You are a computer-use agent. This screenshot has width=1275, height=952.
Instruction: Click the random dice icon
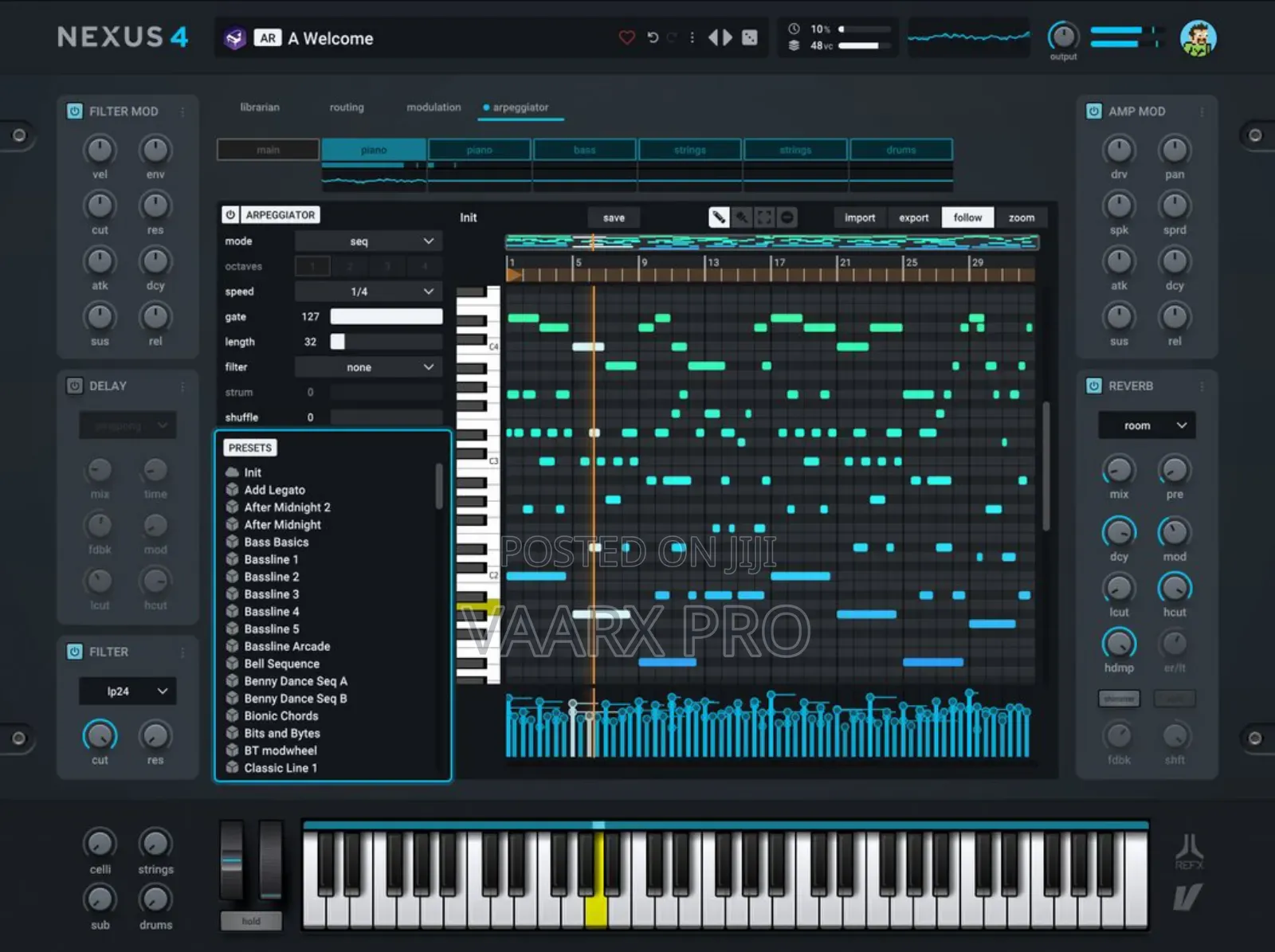[750, 37]
